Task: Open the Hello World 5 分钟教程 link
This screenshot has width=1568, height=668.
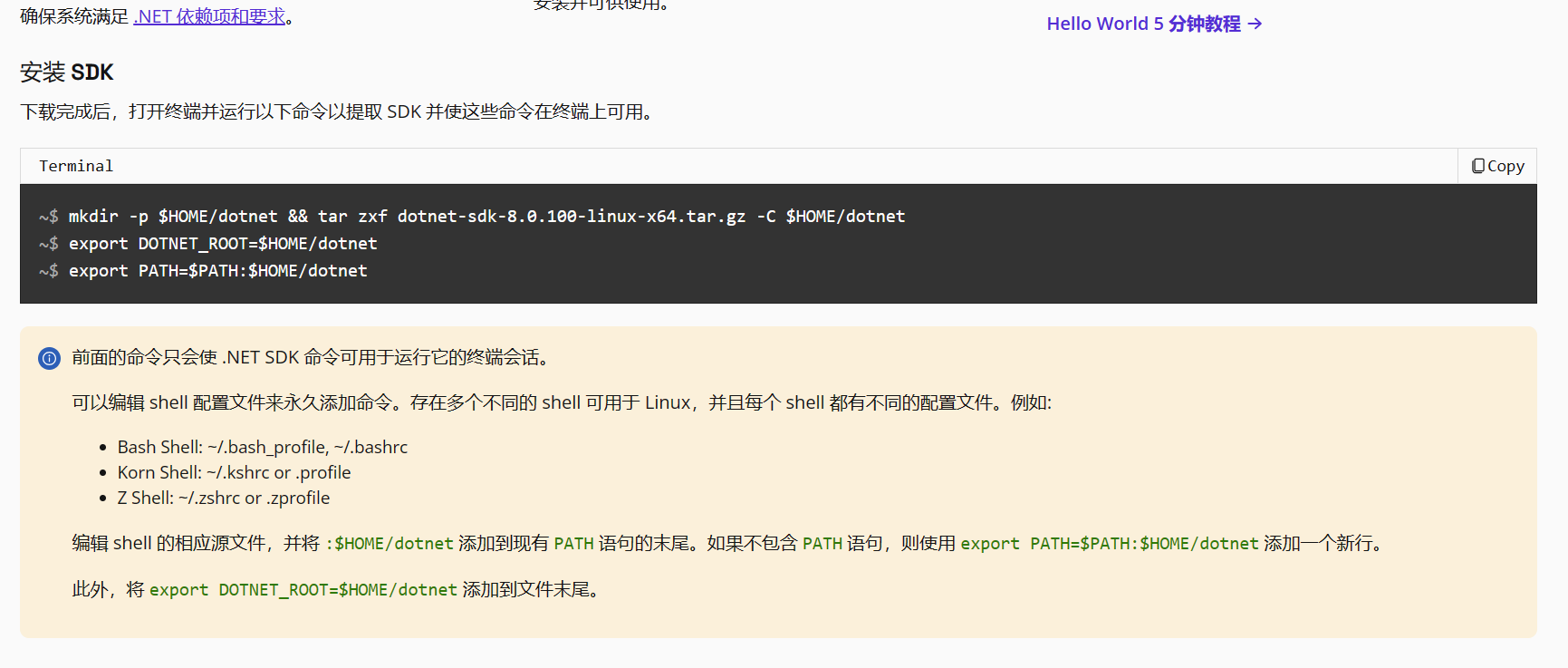Action: tap(1154, 24)
